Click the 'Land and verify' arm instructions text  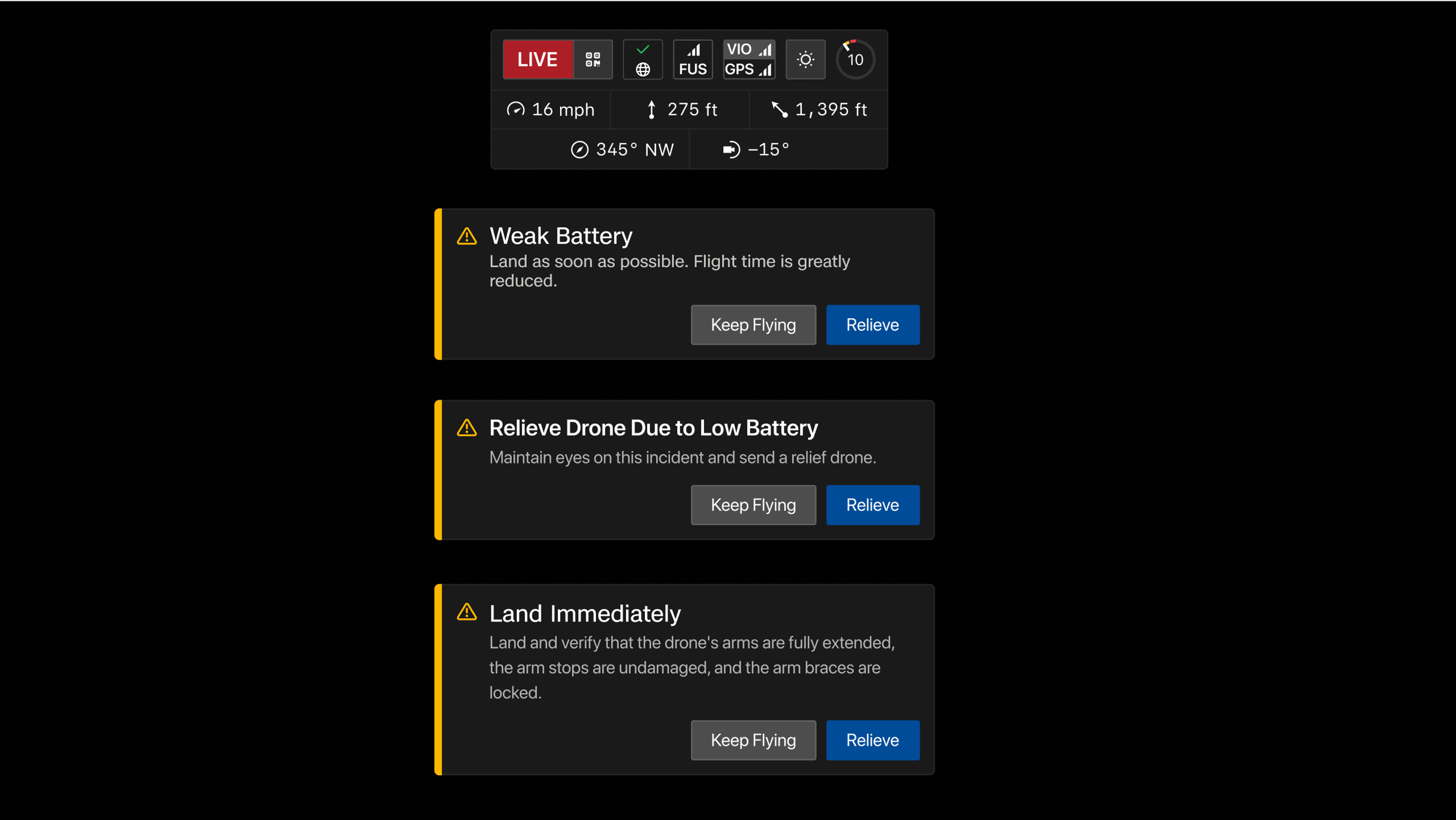(692, 668)
